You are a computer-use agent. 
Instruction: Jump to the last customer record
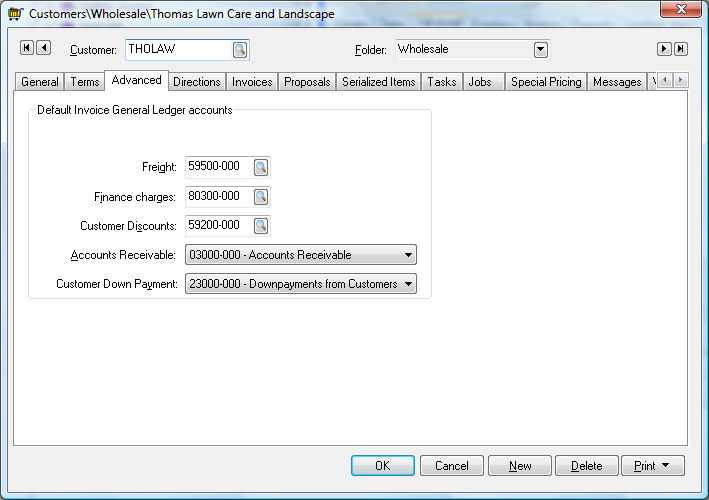pyautogui.click(x=680, y=49)
